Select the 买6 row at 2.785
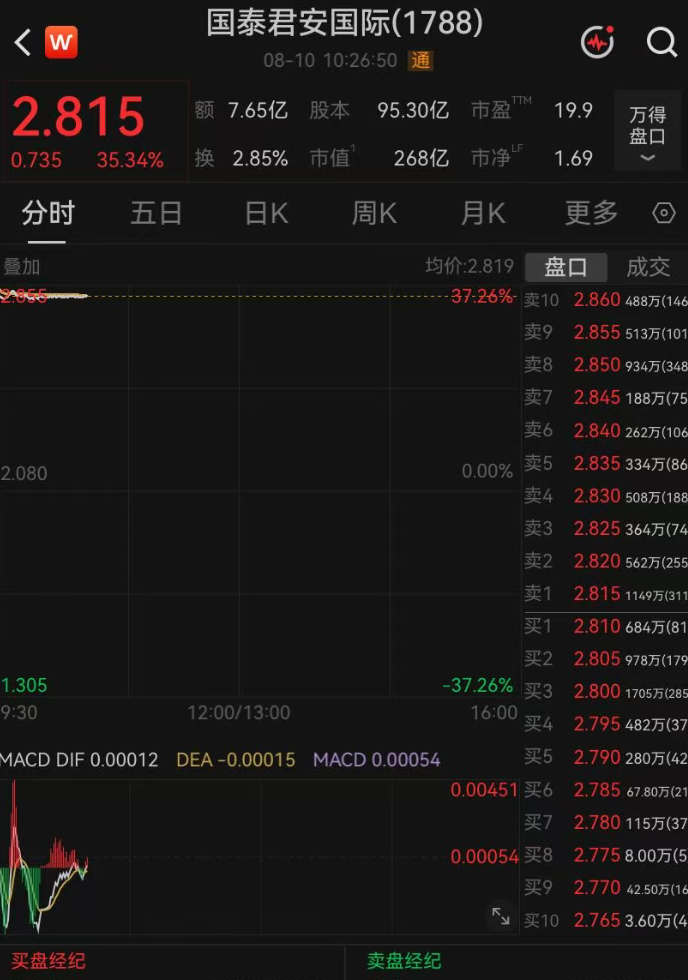This screenshot has width=688, height=980. [605, 790]
